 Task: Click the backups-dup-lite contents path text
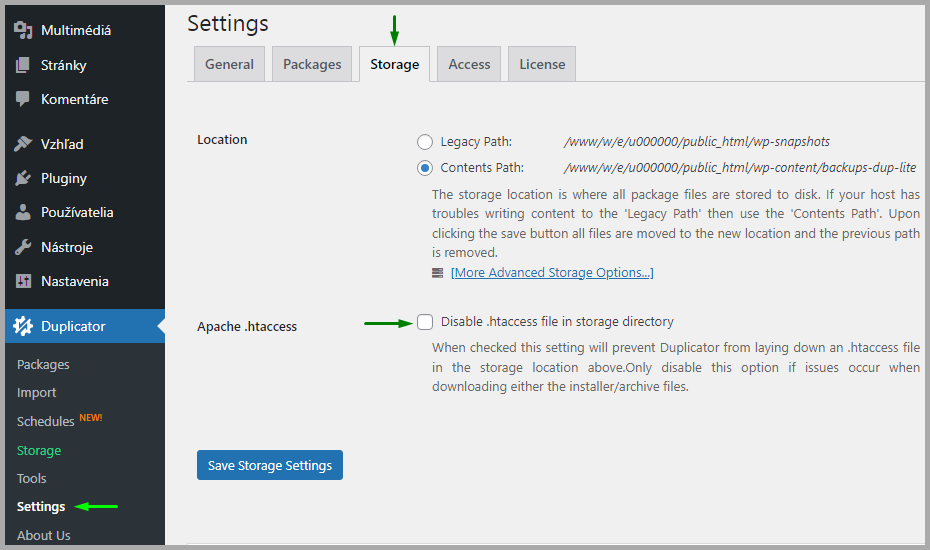pyautogui.click(x=740, y=168)
